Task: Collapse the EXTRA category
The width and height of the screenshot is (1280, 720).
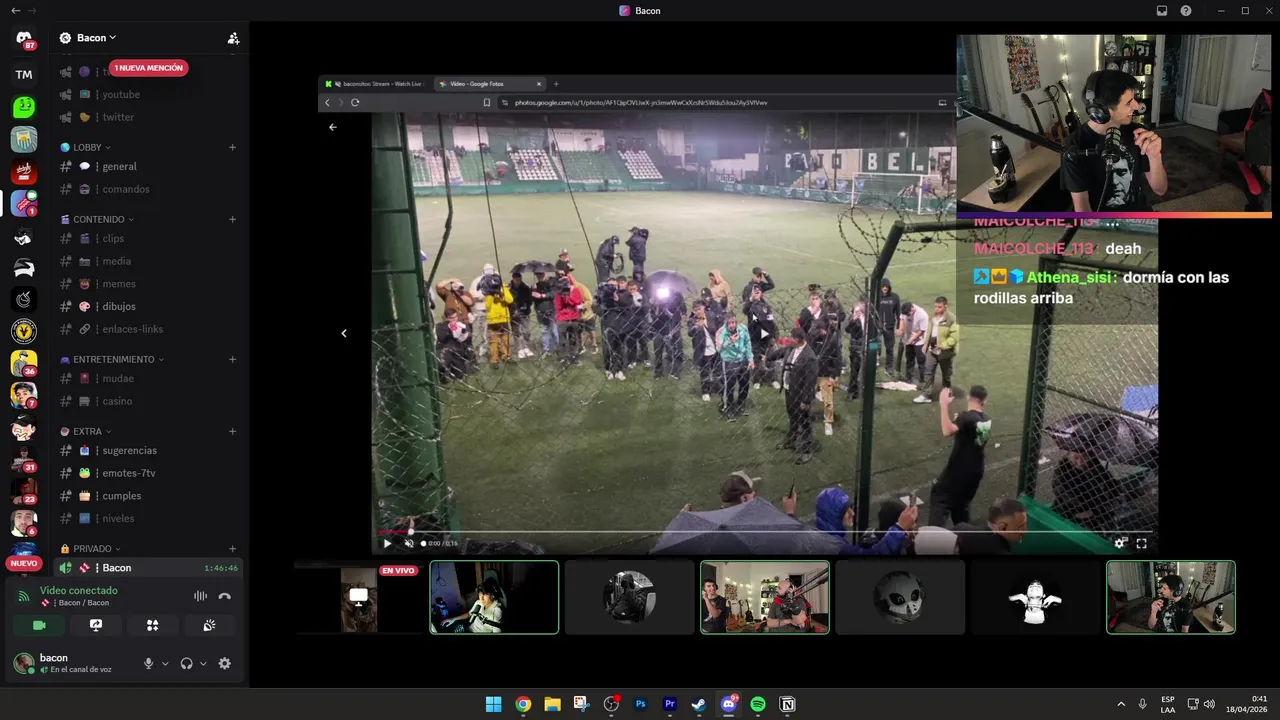Action: [x=86, y=431]
